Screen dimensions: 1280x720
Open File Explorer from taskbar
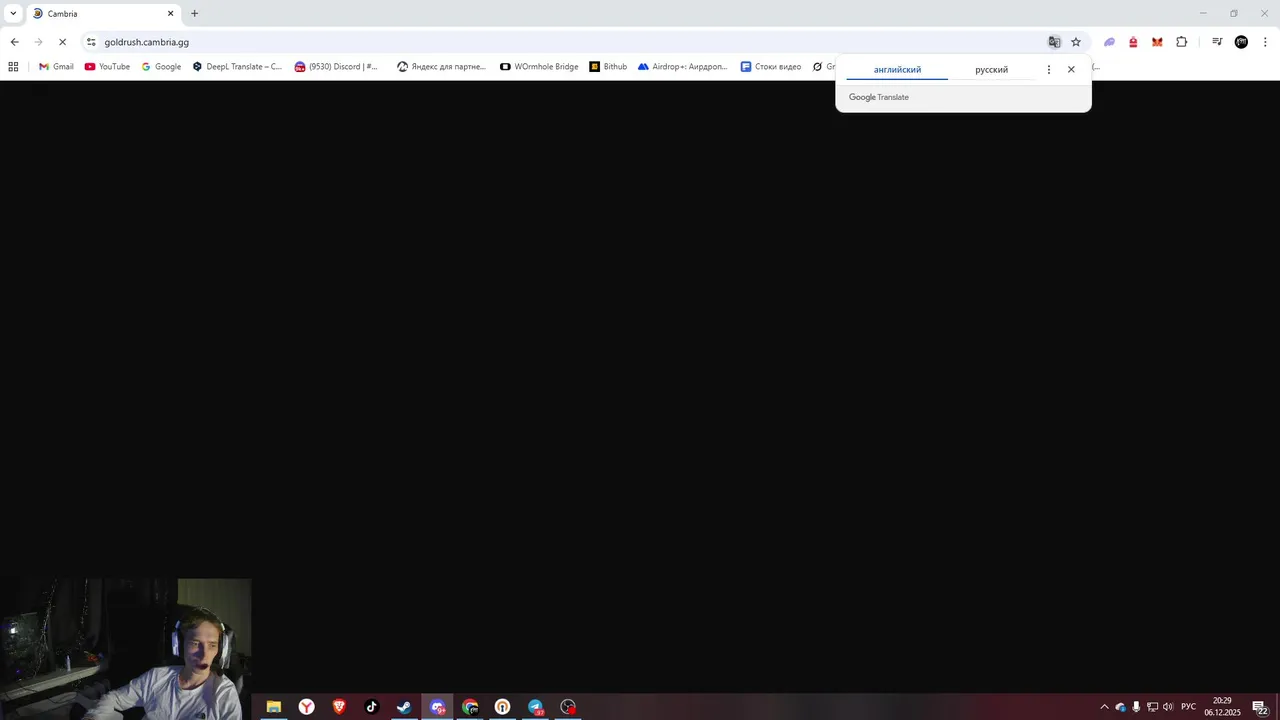[273, 707]
